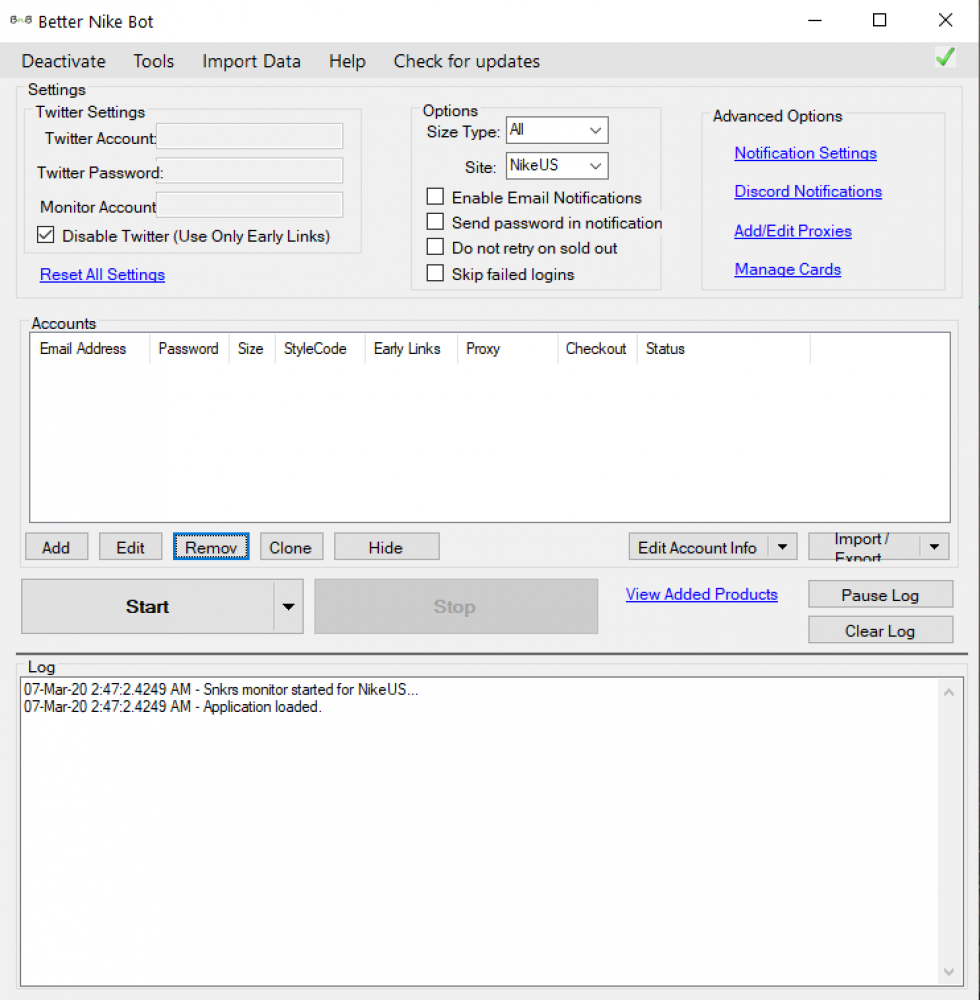Image resolution: width=980 pixels, height=1000 pixels.
Task: Expand the Start button dropdown arrow
Action: click(288, 607)
